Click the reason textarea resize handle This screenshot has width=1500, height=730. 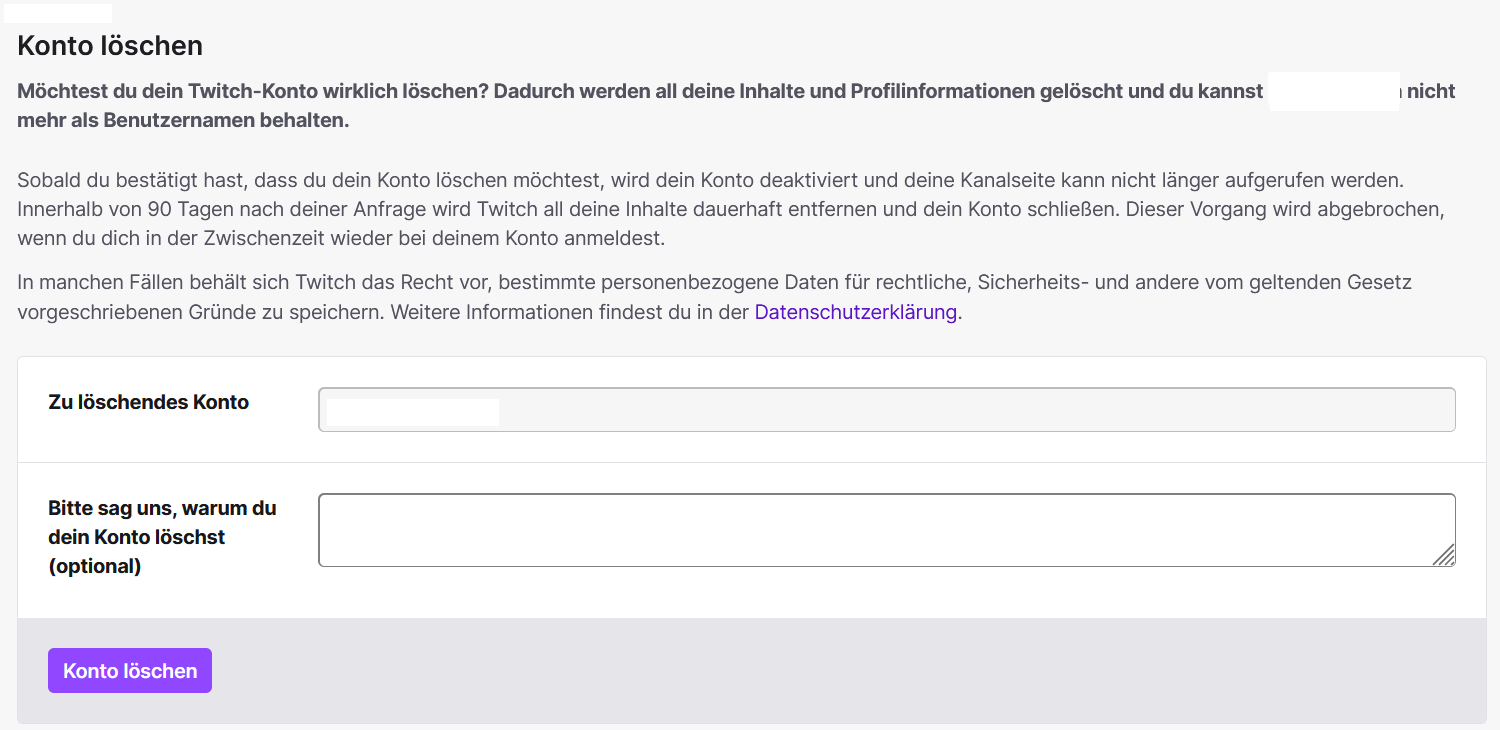pos(1444,555)
